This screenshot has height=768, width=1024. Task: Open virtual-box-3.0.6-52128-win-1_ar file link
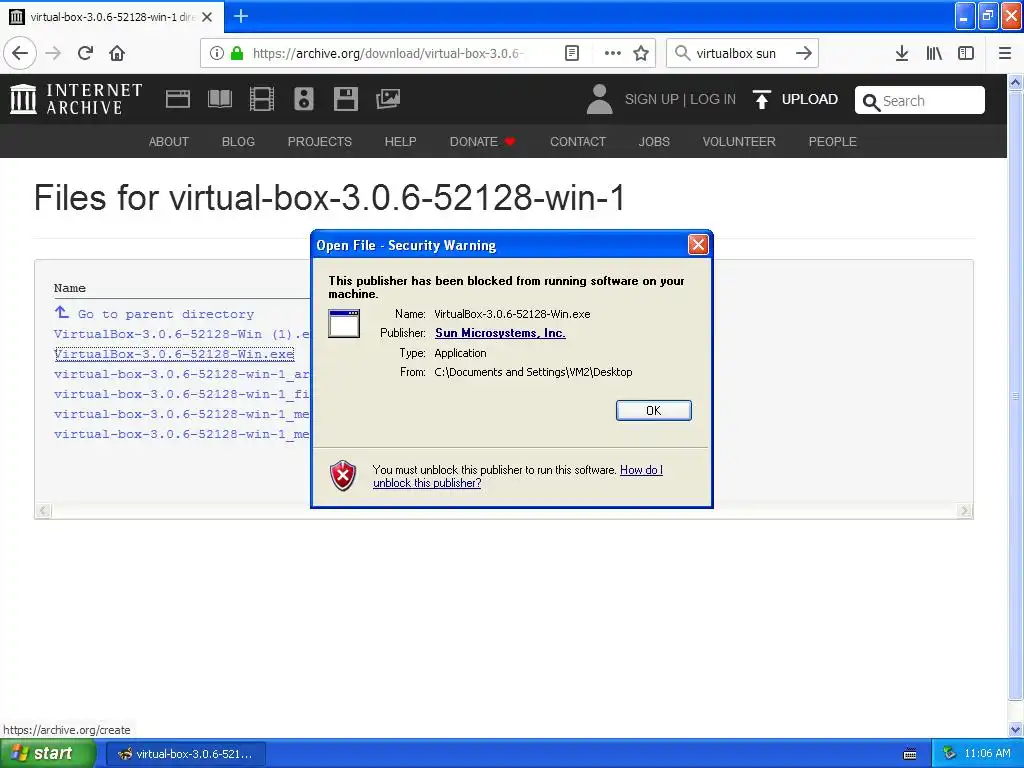click(x=182, y=374)
